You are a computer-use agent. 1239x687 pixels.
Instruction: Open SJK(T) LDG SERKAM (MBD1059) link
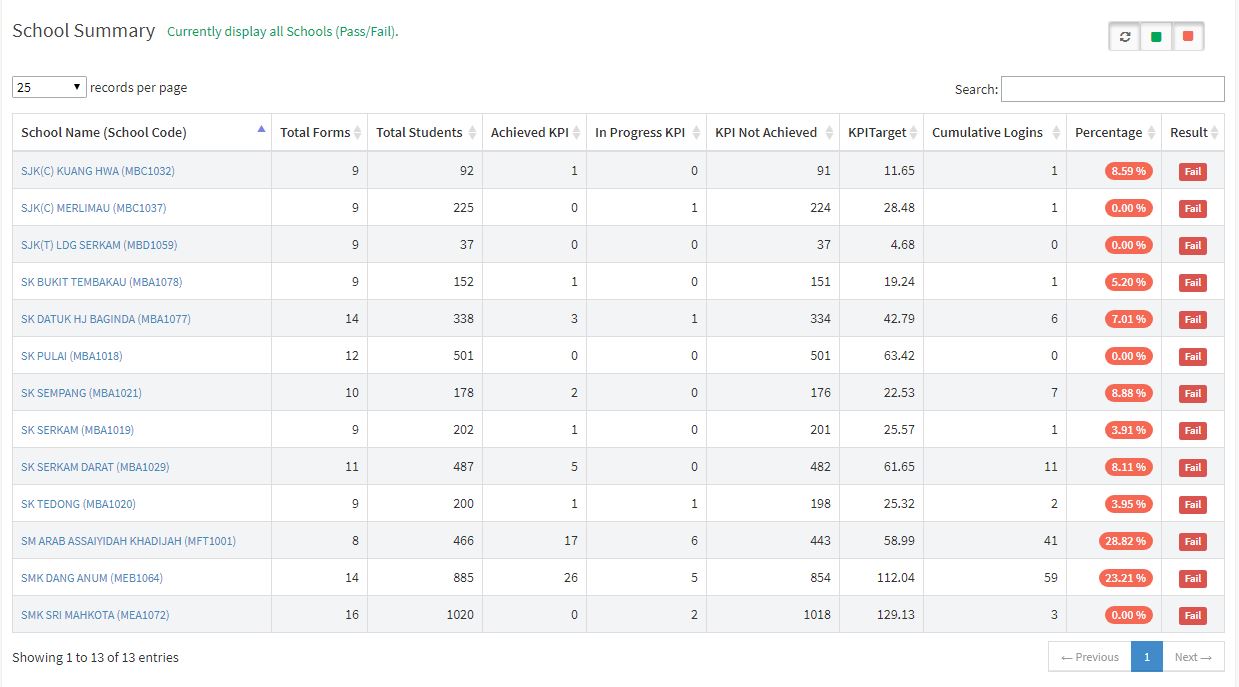pos(99,245)
